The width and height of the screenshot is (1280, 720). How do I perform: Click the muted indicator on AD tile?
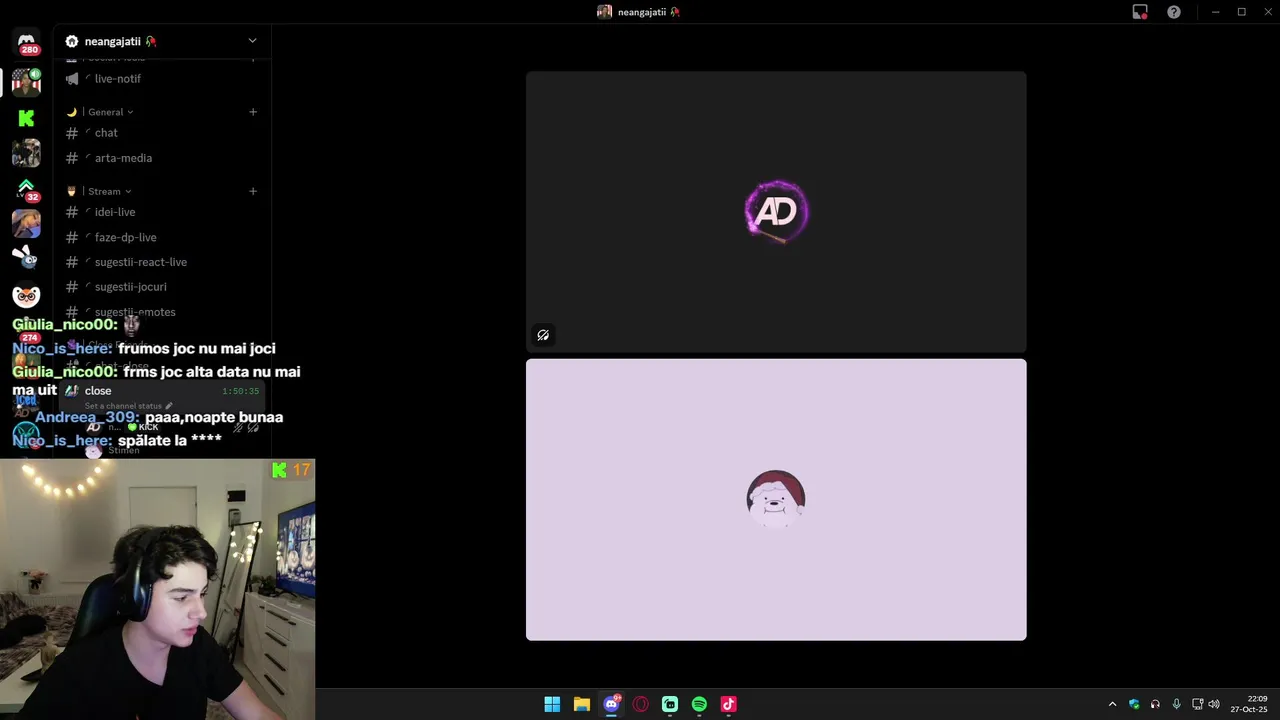coord(543,335)
